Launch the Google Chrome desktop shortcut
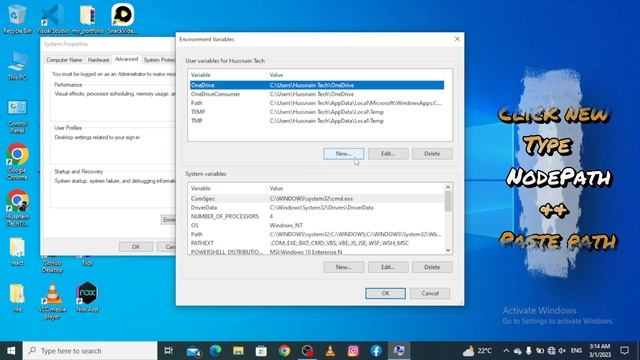This screenshot has width=640, height=360. click(x=17, y=161)
